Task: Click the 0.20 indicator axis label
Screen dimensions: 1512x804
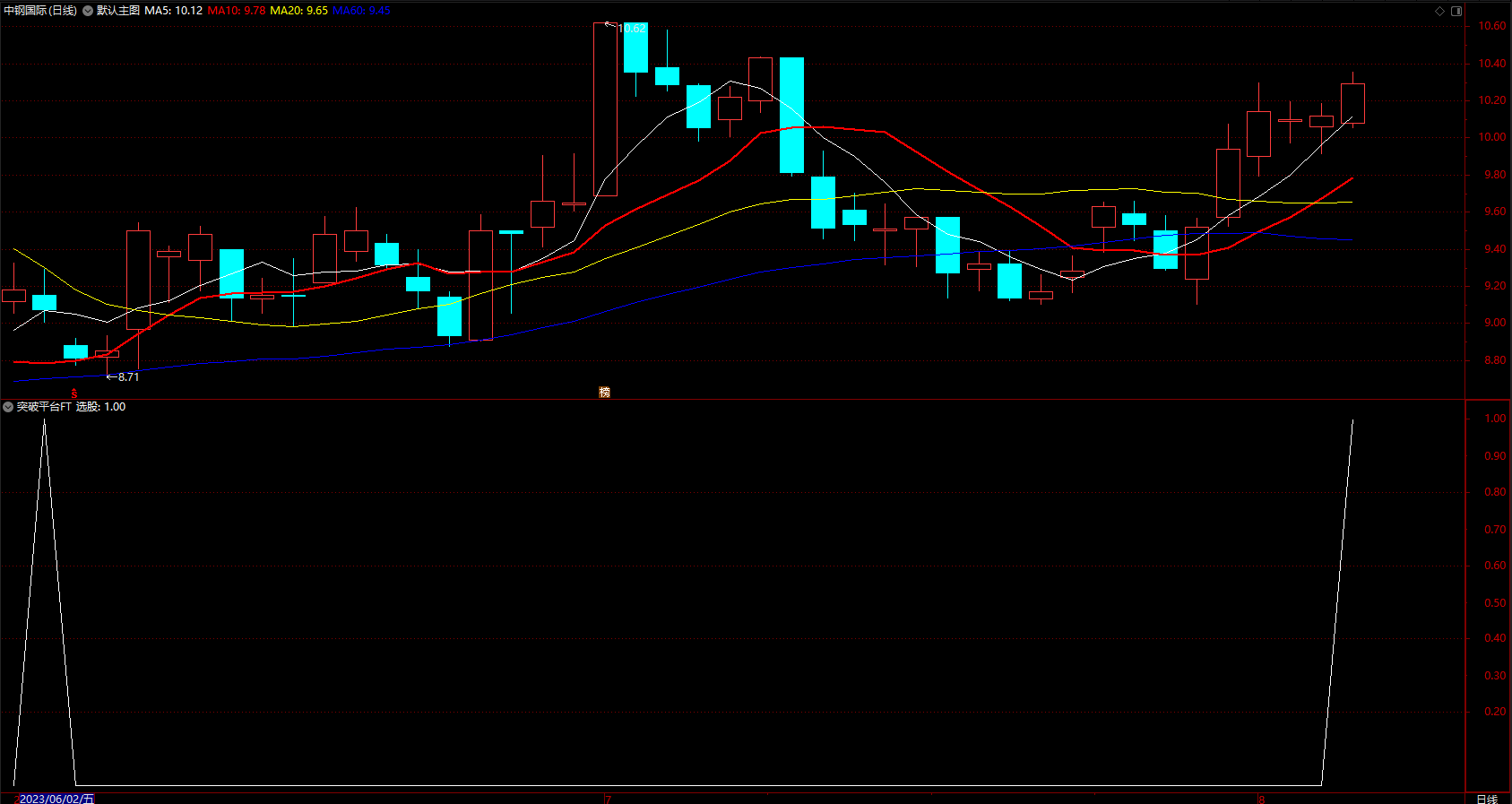Action: coord(1495,712)
